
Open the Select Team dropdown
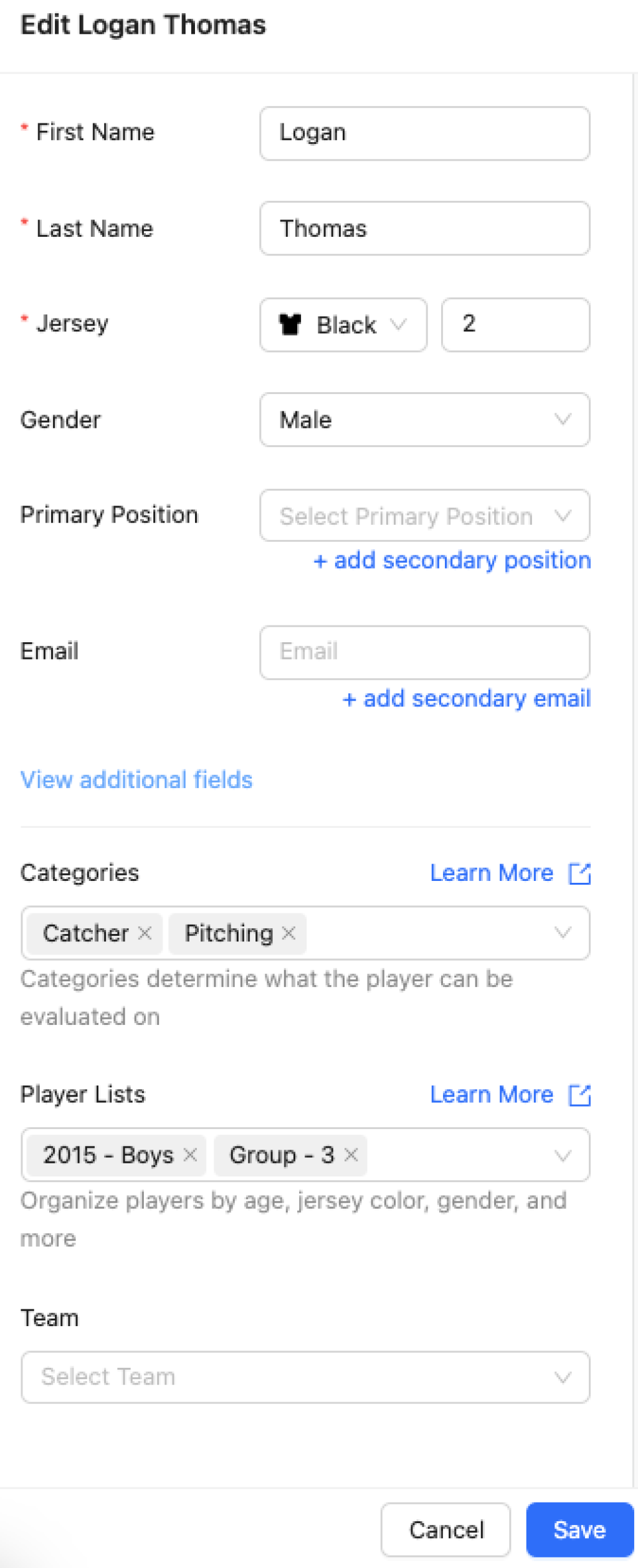[x=305, y=1377]
